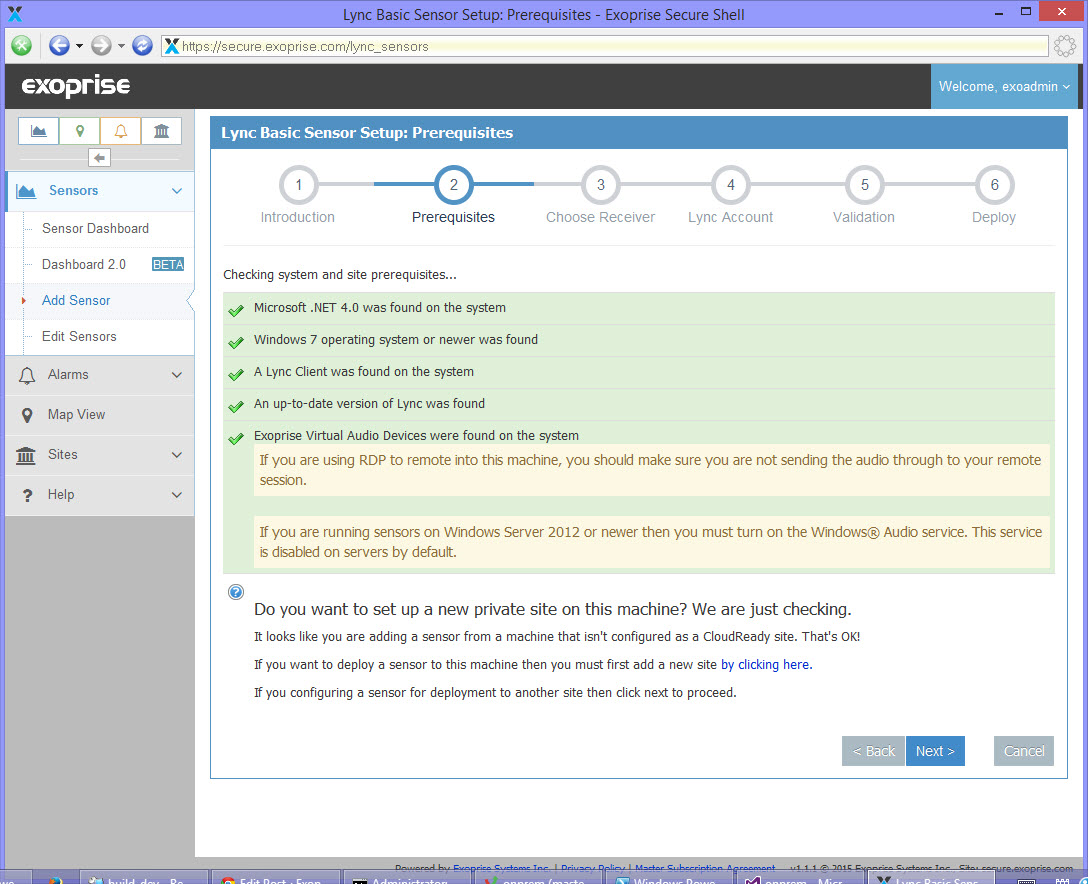The width and height of the screenshot is (1088, 884).
Task: Switch to Edit Post Chrome taskbar item
Action: [276, 879]
